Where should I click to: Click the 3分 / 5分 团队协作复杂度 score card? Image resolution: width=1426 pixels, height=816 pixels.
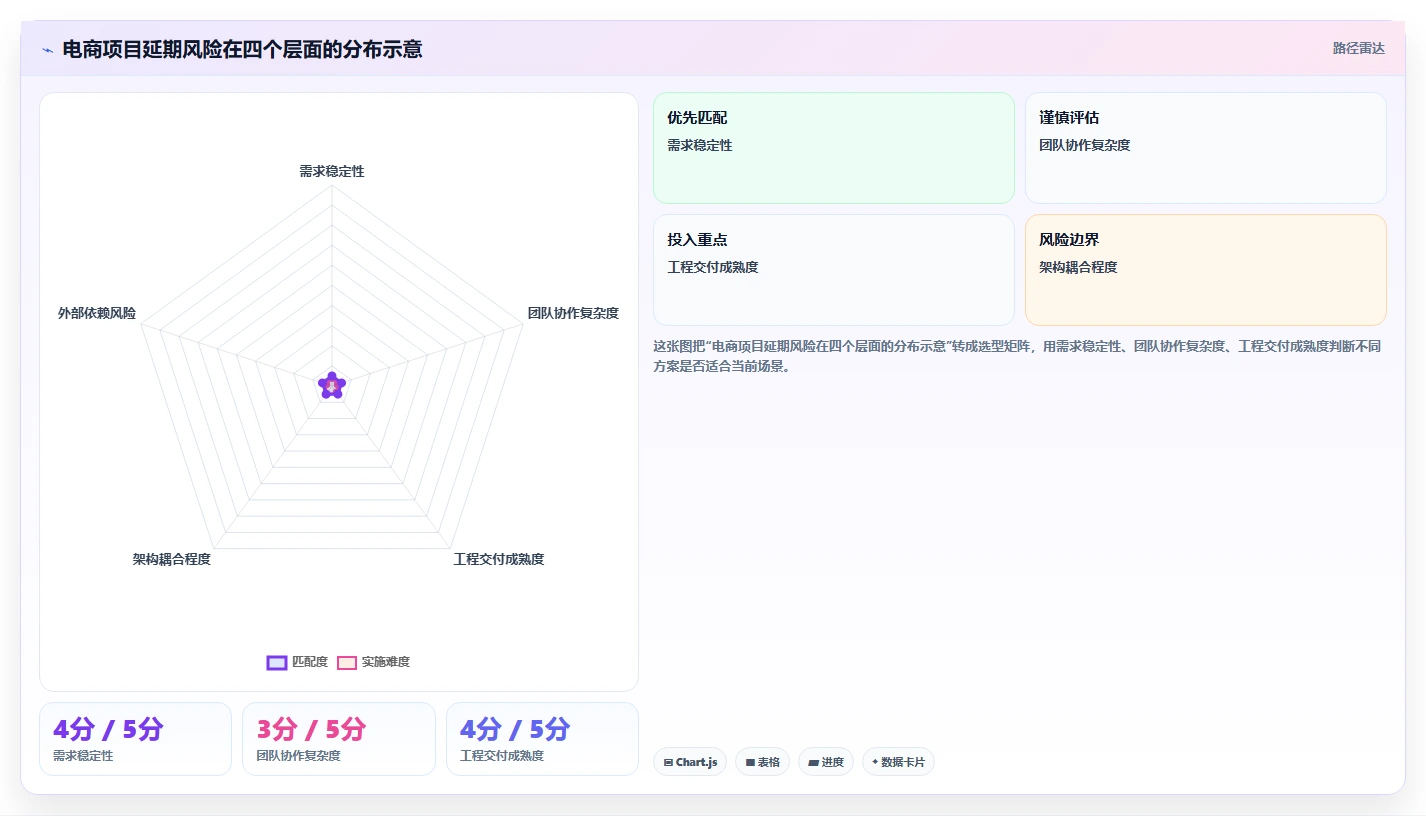click(x=339, y=739)
